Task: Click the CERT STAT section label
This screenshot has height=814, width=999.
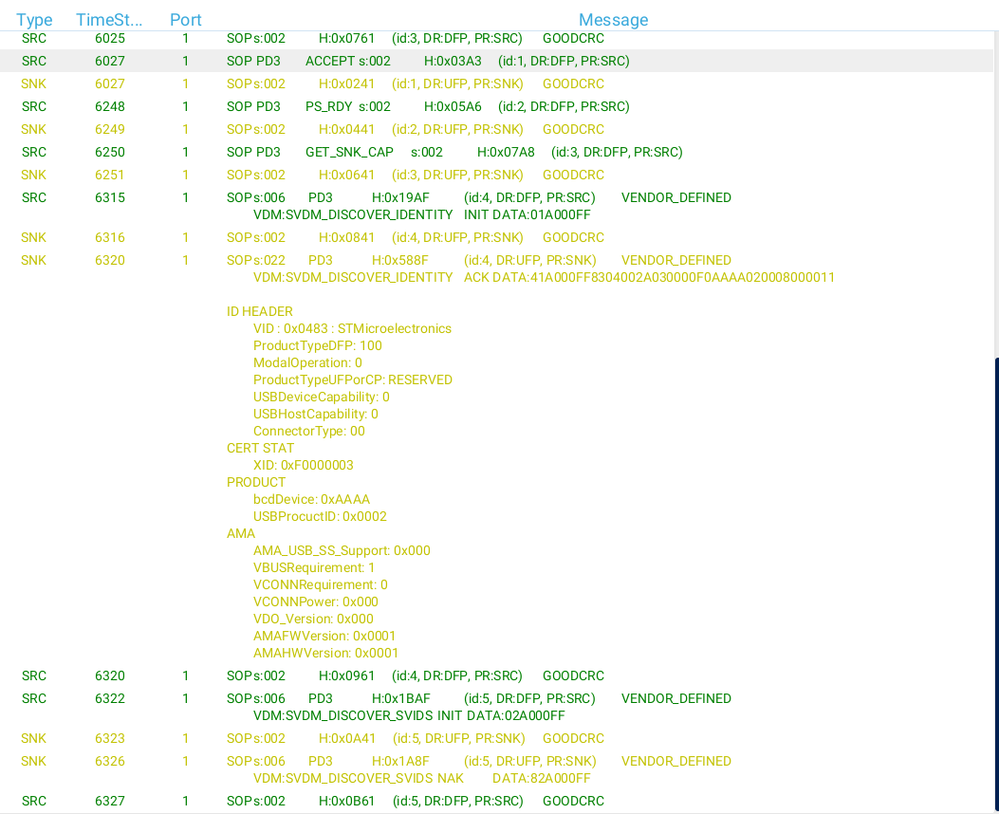Action: (x=261, y=448)
